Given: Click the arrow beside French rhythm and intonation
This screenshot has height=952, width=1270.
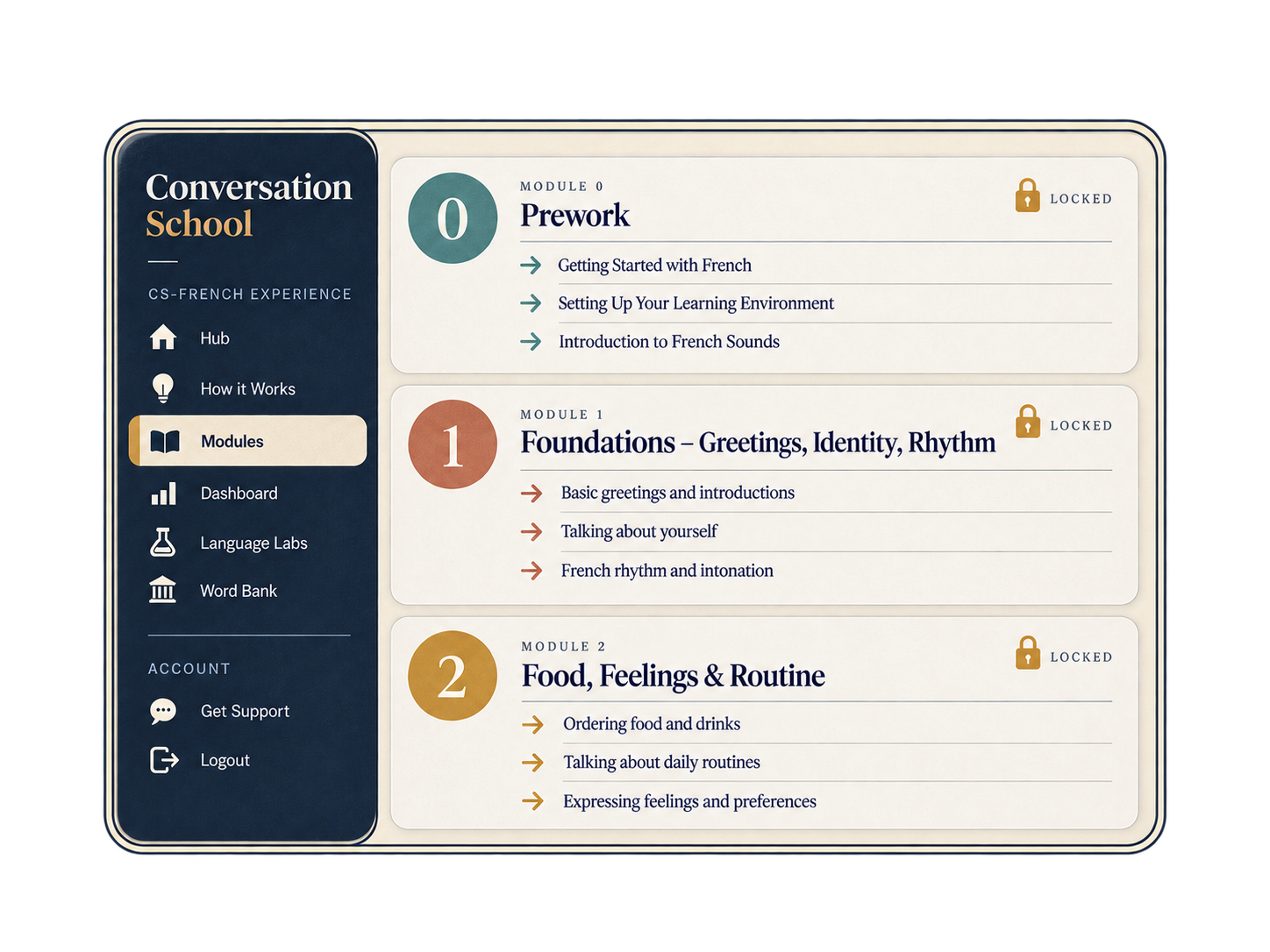Looking at the screenshot, I should coord(532,571).
